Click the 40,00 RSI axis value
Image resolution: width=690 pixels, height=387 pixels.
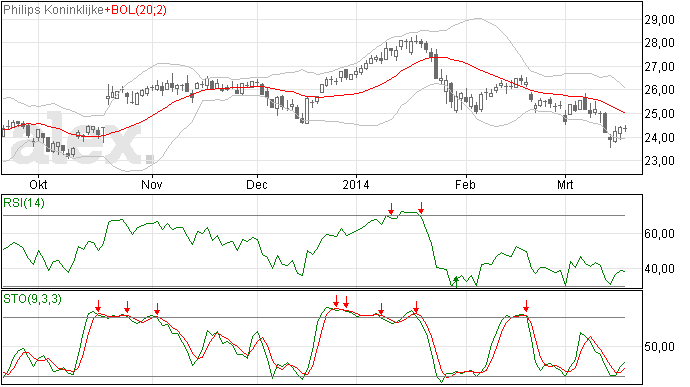point(660,269)
